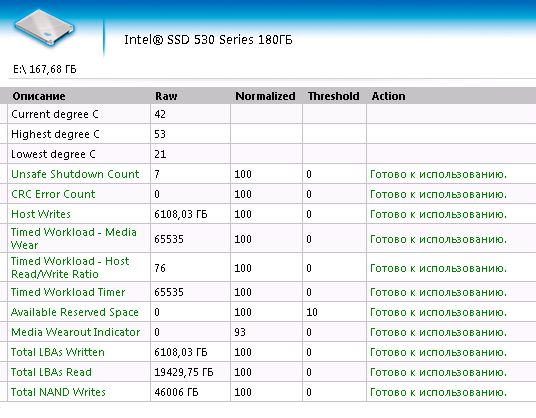The width and height of the screenshot is (536, 418).
Task: Open the Media Wearout Indicator attribute
Action: click(76, 332)
